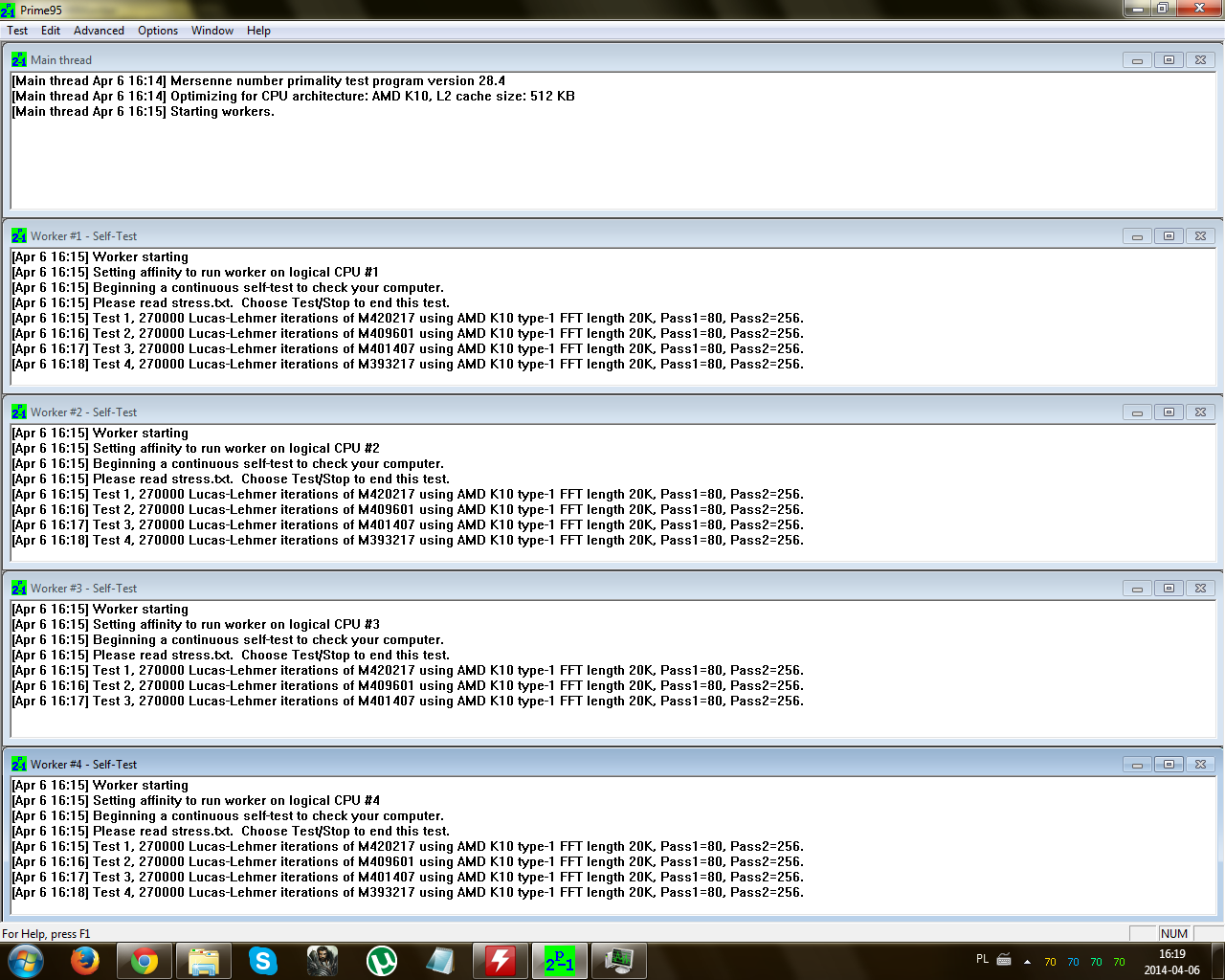
Task: Minimize the Worker #1 Self-Test window
Action: [1137, 235]
